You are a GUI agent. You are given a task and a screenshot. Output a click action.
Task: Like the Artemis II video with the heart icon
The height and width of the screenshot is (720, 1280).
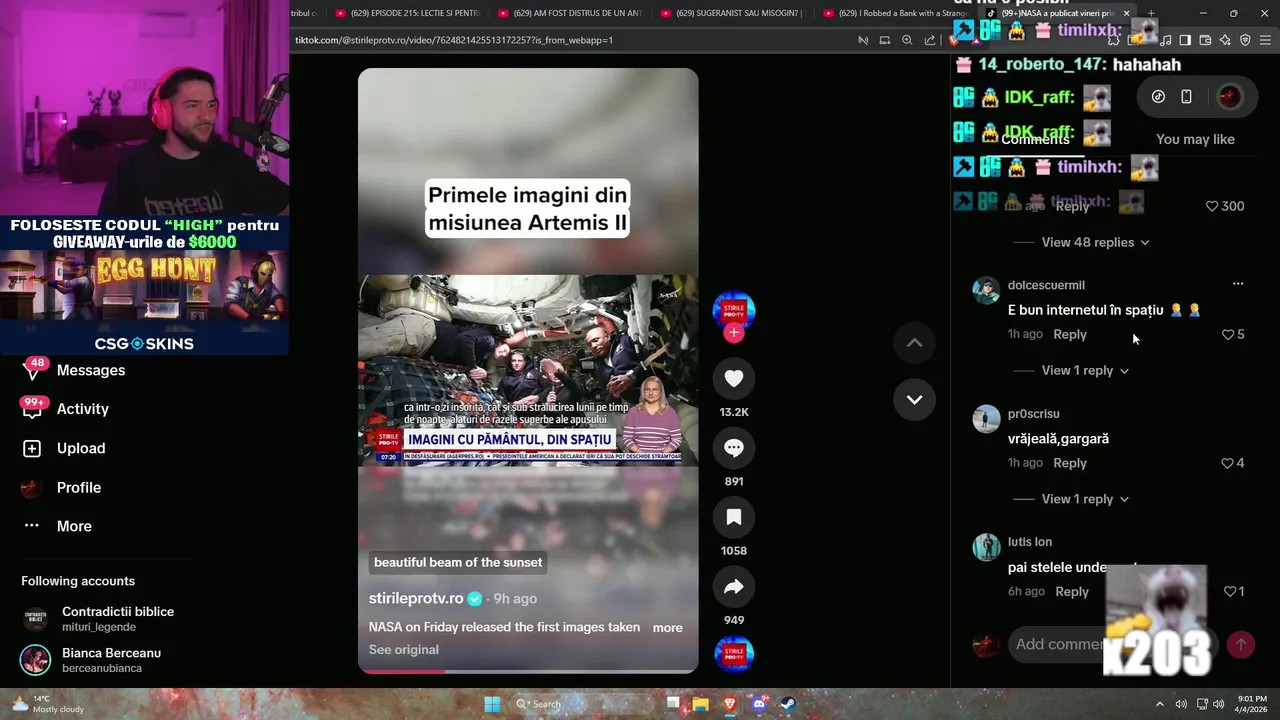[x=734, y=379]
